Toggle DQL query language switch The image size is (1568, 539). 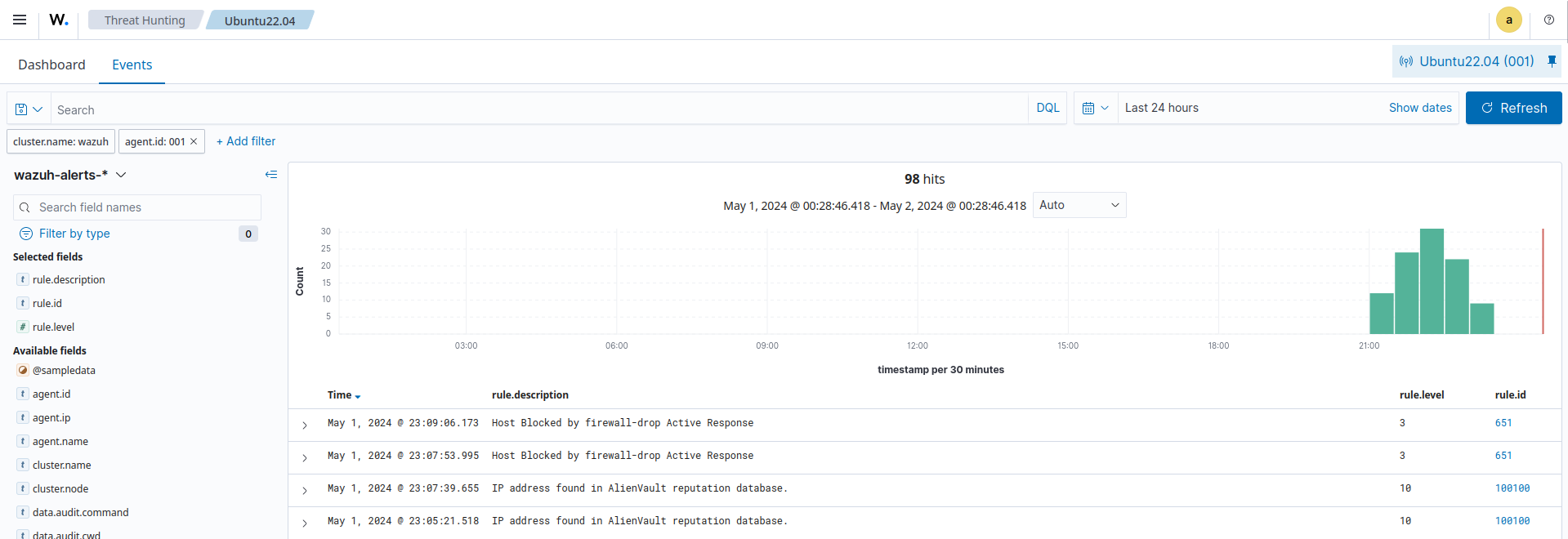[x=1047, y=108]
